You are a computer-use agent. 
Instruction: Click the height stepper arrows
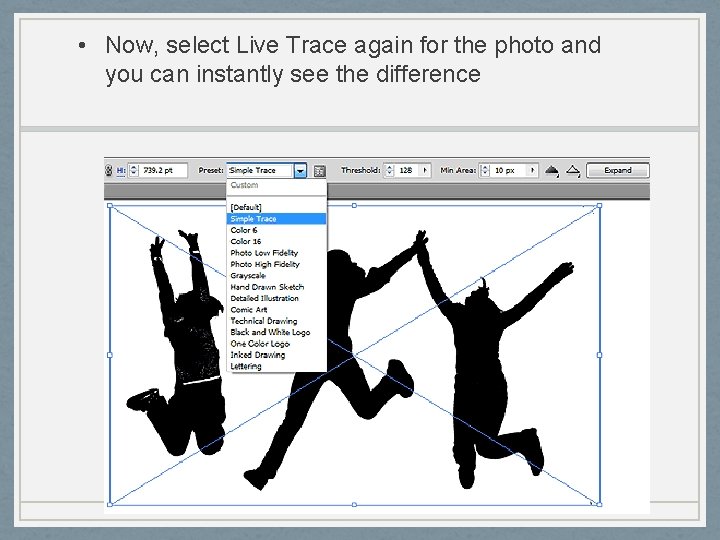coord(134,170)
